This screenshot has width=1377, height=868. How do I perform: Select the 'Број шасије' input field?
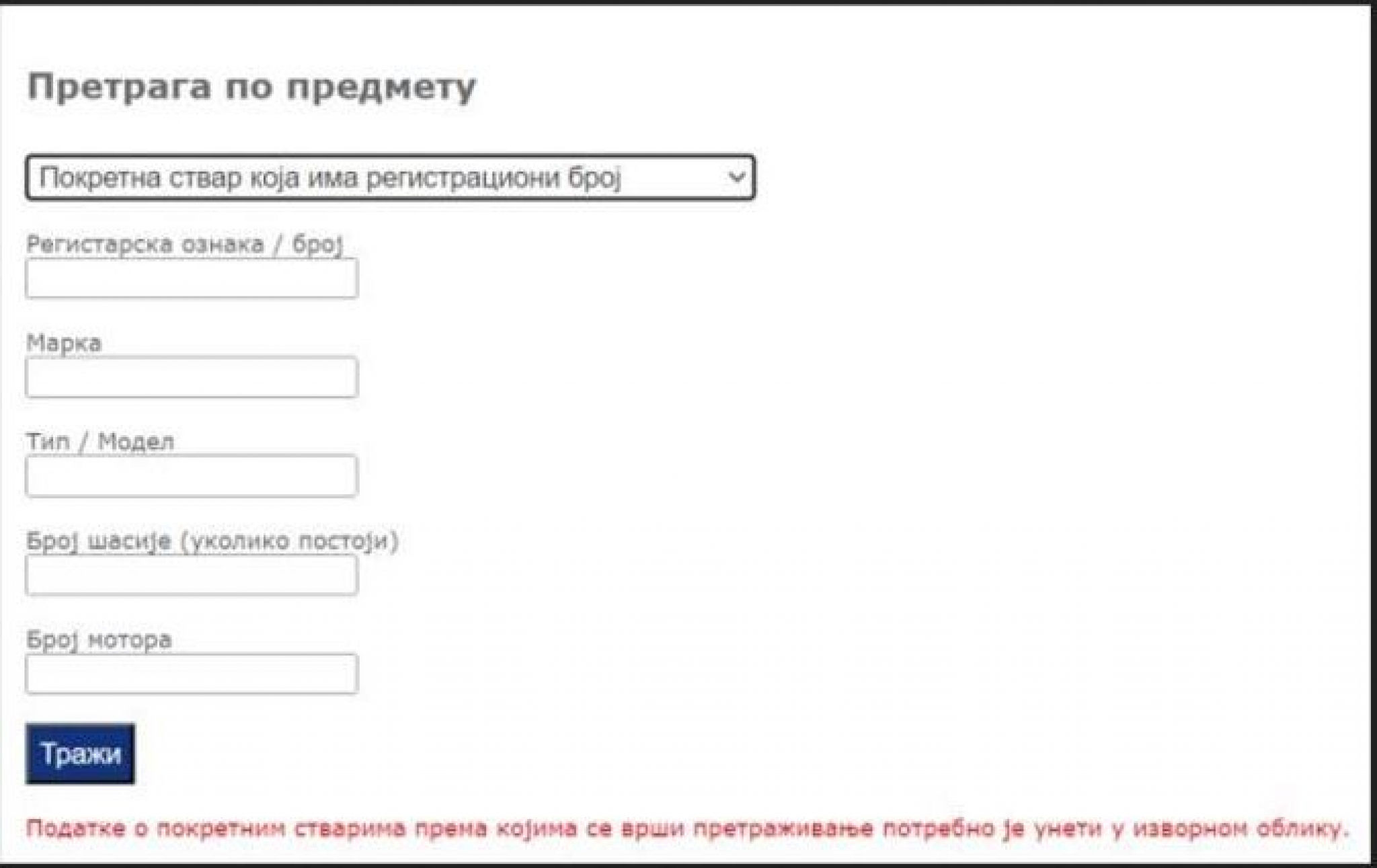(x=192, y=575)
